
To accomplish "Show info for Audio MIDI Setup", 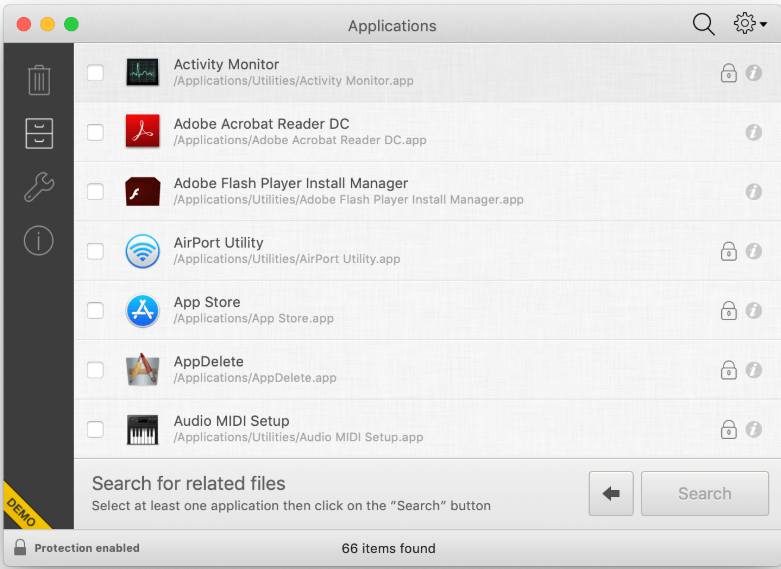I will pyautogui.click(x=754, y=429).
